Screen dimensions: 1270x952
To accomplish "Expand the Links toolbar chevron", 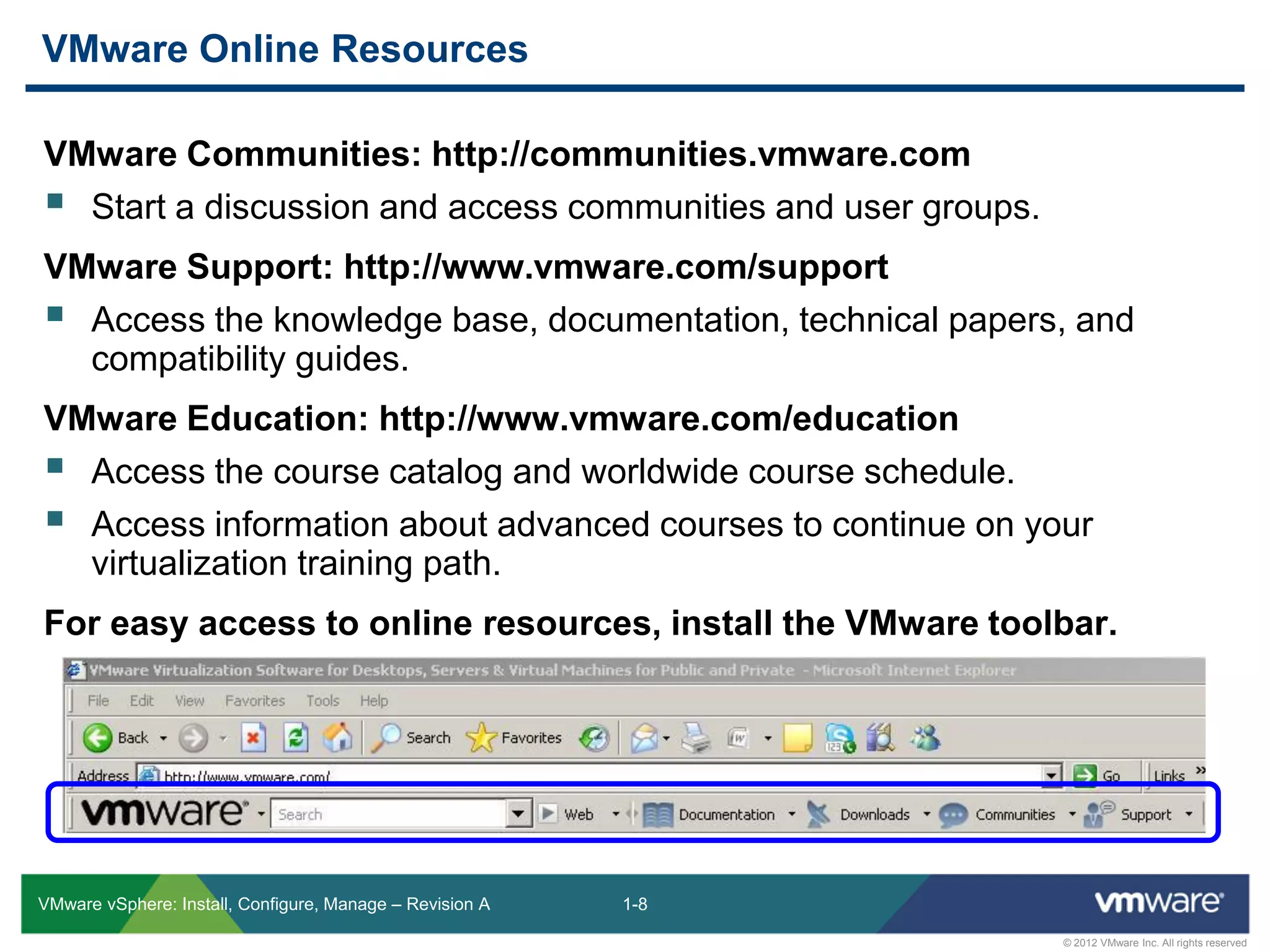I will coord(1201,770).
